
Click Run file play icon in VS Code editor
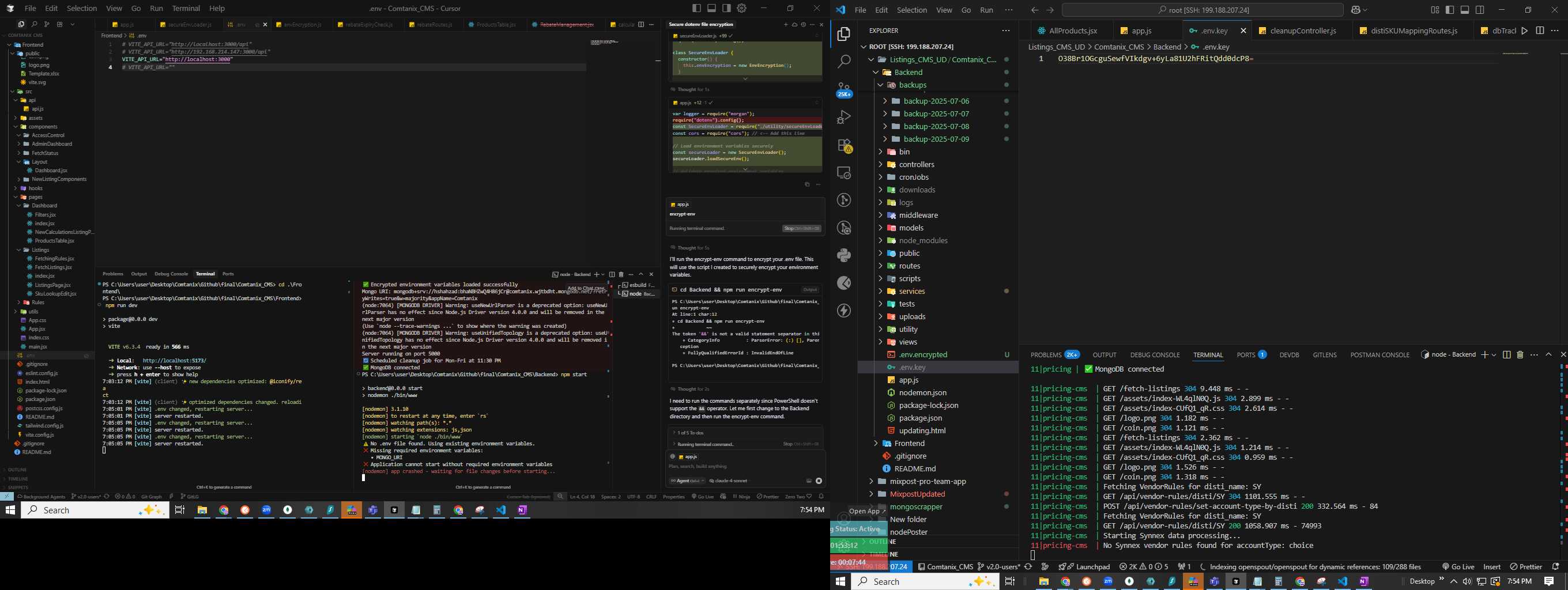1524,31
